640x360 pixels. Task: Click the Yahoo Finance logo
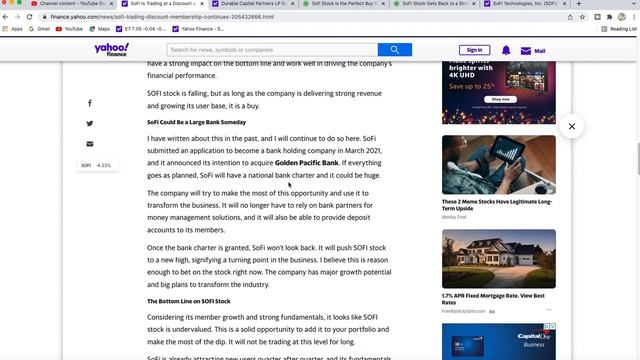click(112, 49)
